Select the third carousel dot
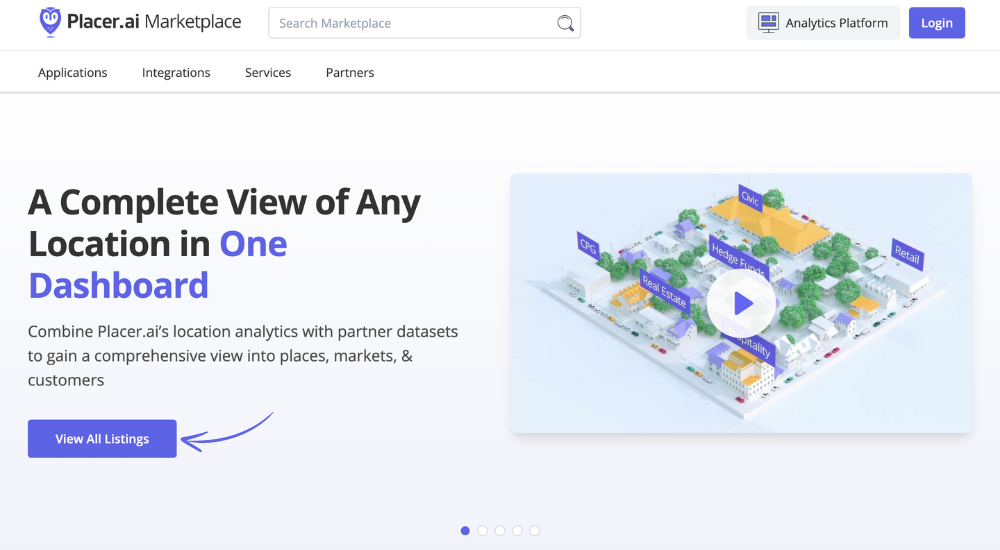 pyautogui.click(x=500, y=531)
